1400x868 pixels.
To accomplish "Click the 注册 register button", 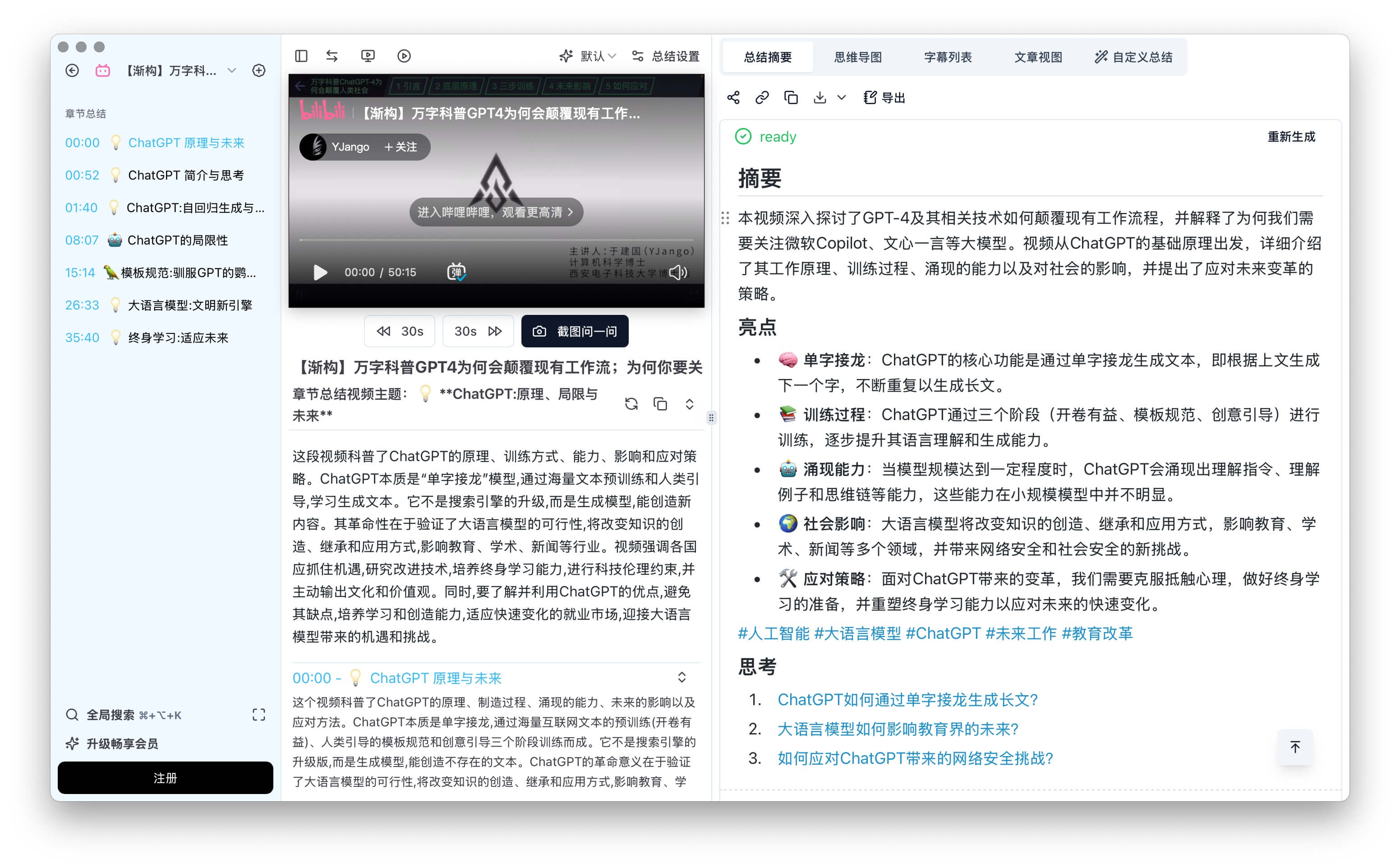I will click(165, 778).
